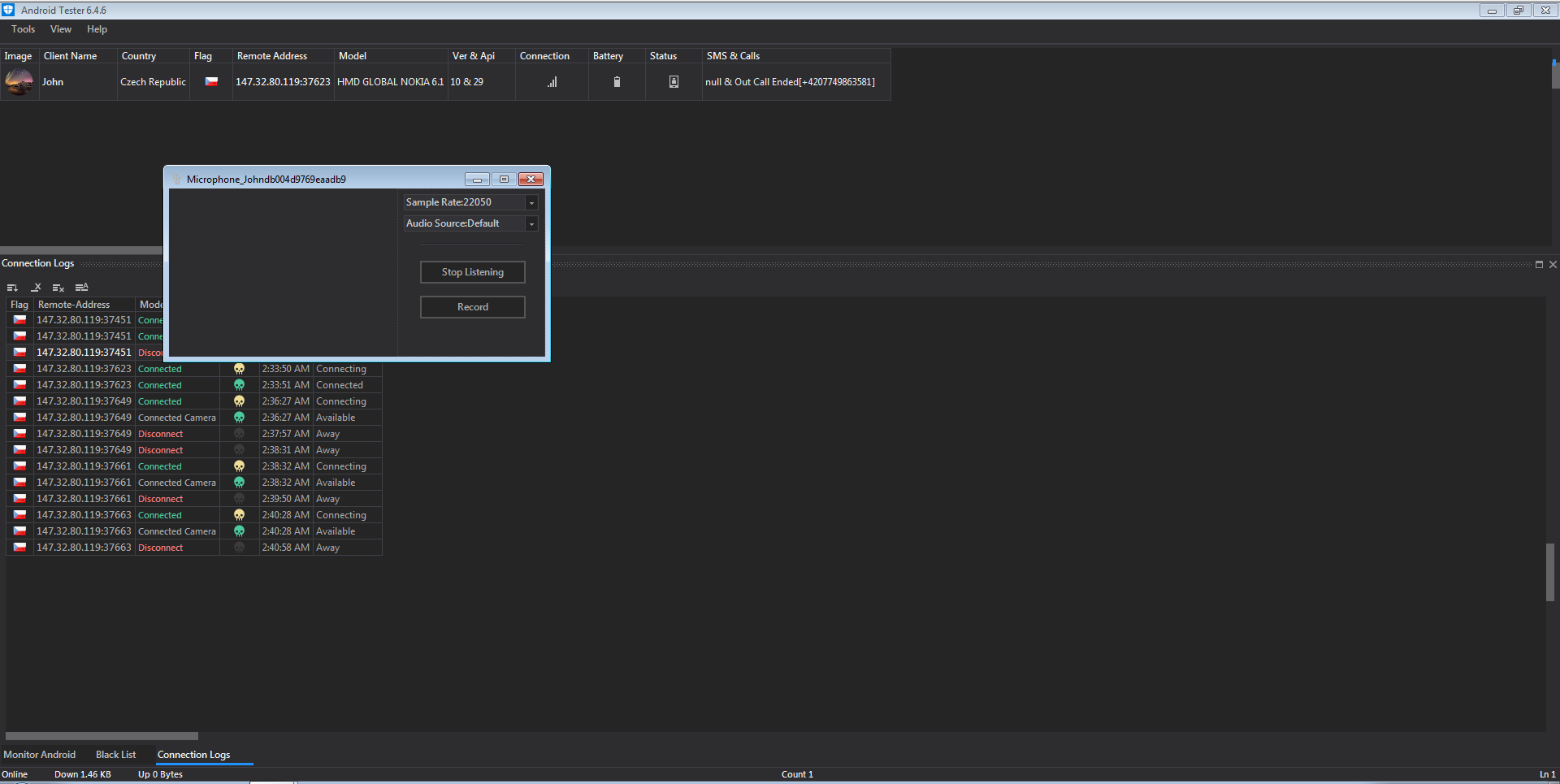Click the vertical scrollbar of the Connection Logs panel
The width and height of the screenshot is (1560, 784).
(x=1549, y=573)
